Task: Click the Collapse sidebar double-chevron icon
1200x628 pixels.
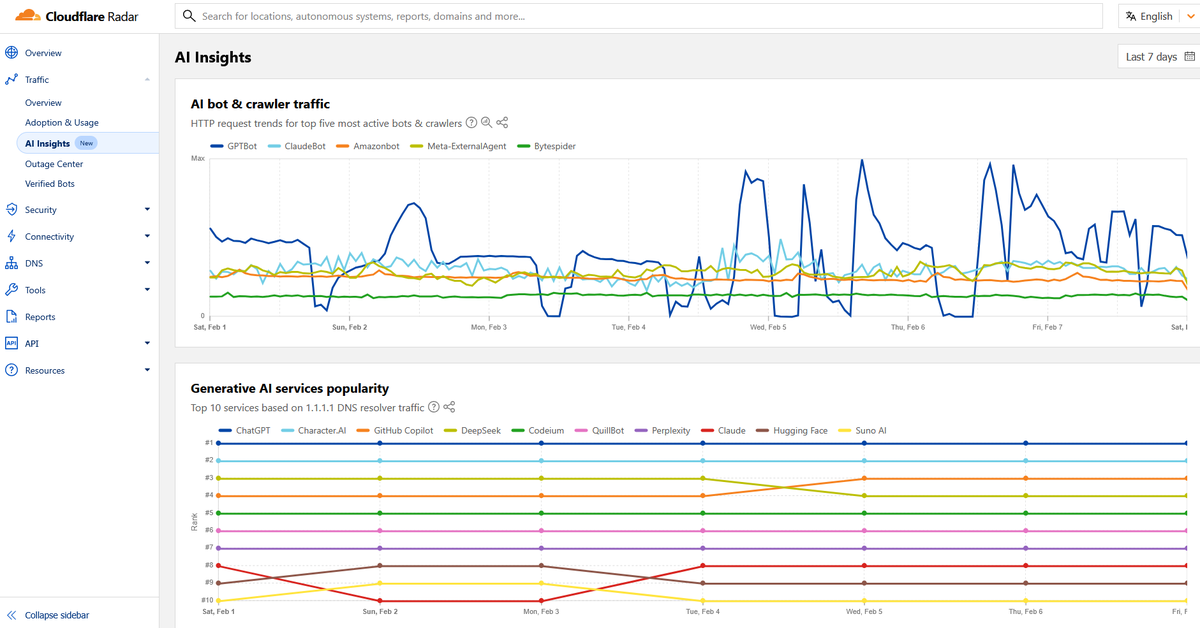Action: pos(12,615)
